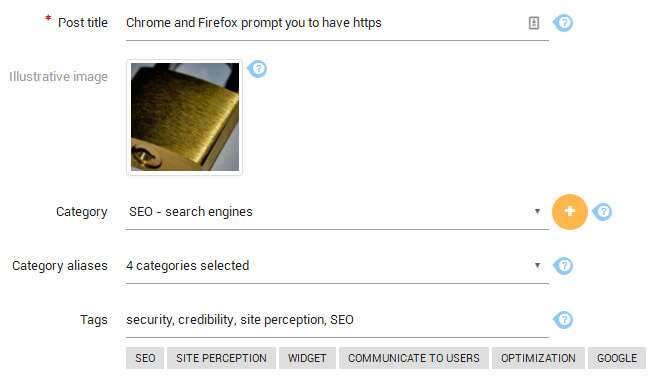
Task: Open help icon next to illustrative image
Action: tap(257, 69)
